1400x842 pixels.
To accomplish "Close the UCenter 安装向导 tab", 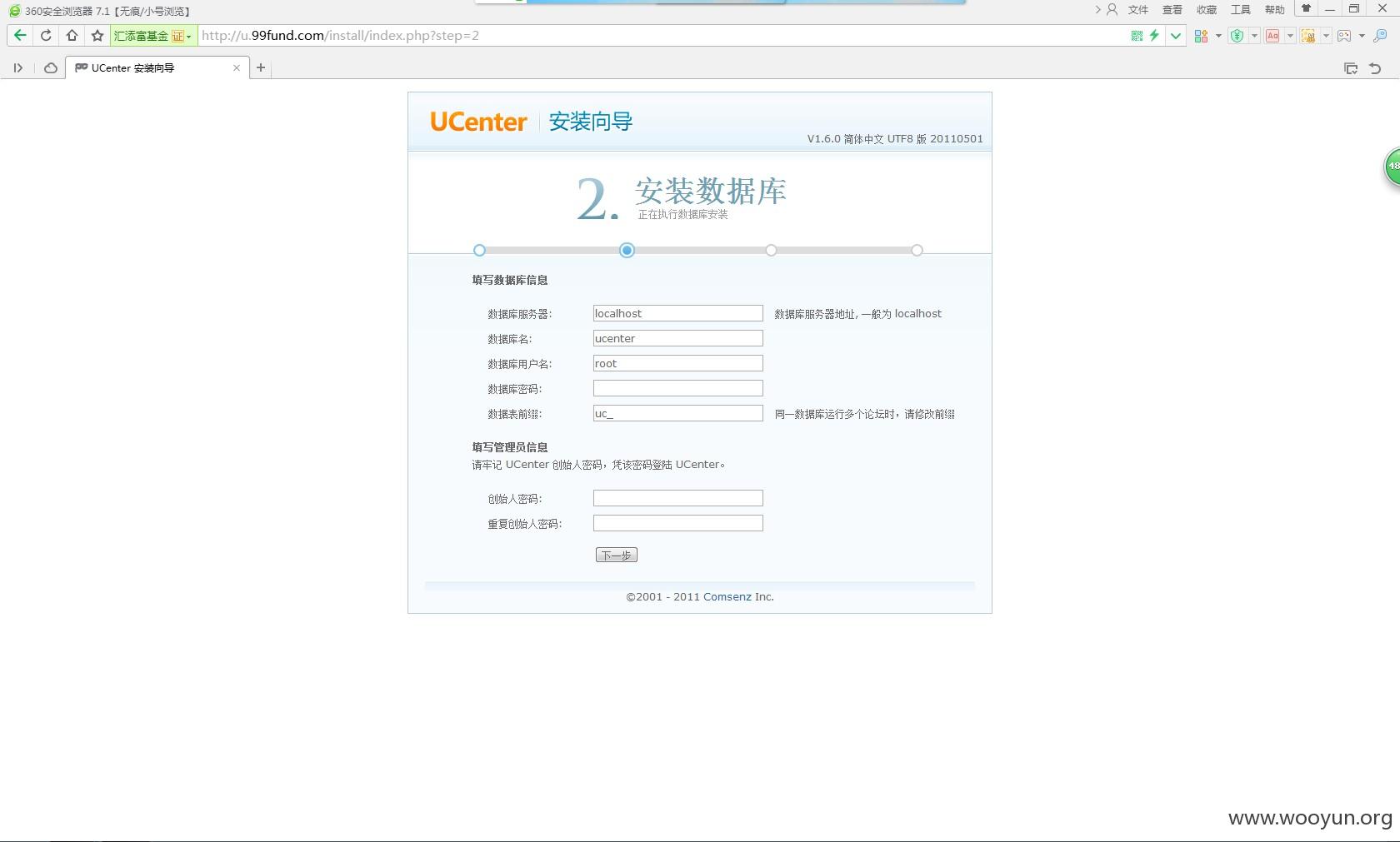I will click(237, 68).
